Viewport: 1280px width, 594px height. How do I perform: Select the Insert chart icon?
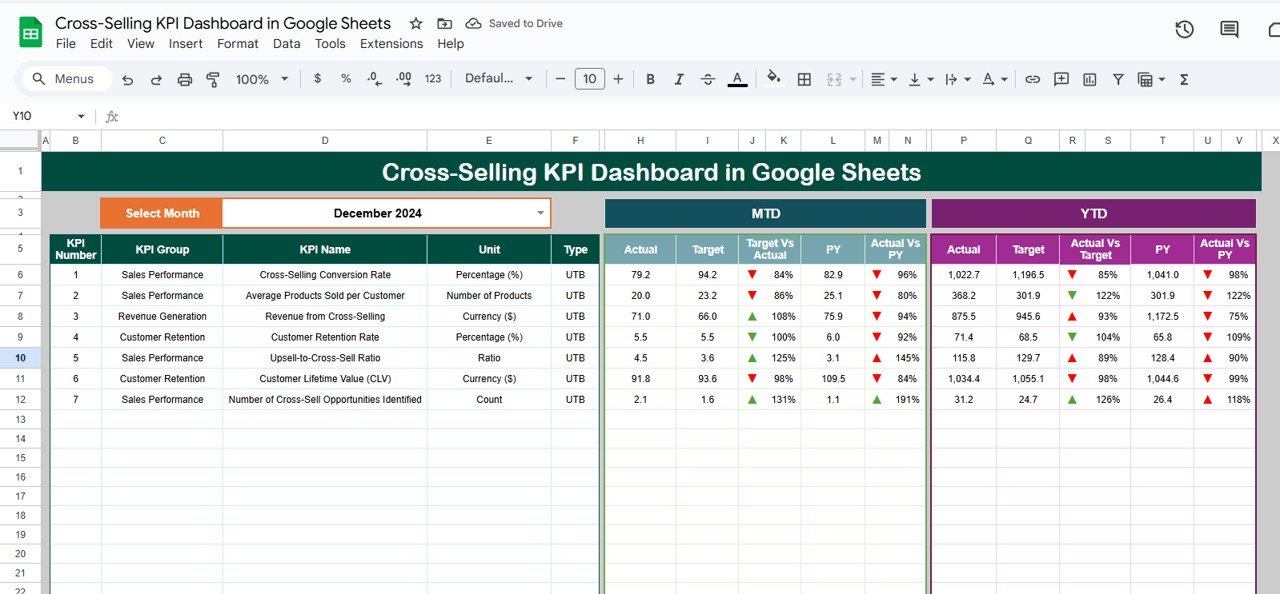tap(1089, 79)
